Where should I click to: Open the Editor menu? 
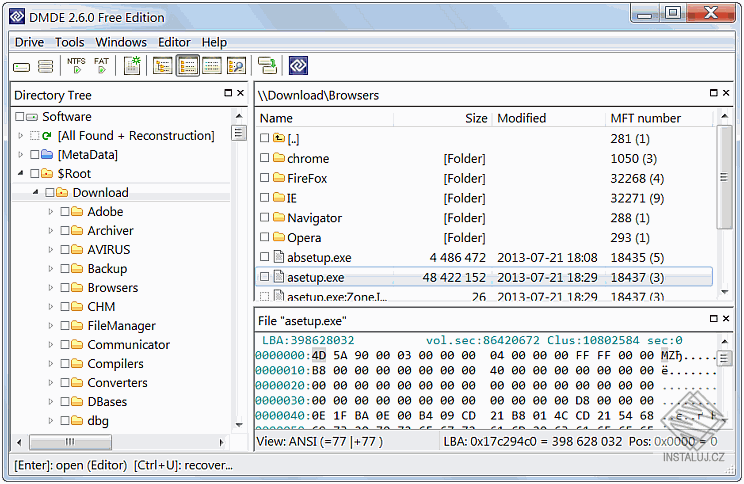click(174, 42)
